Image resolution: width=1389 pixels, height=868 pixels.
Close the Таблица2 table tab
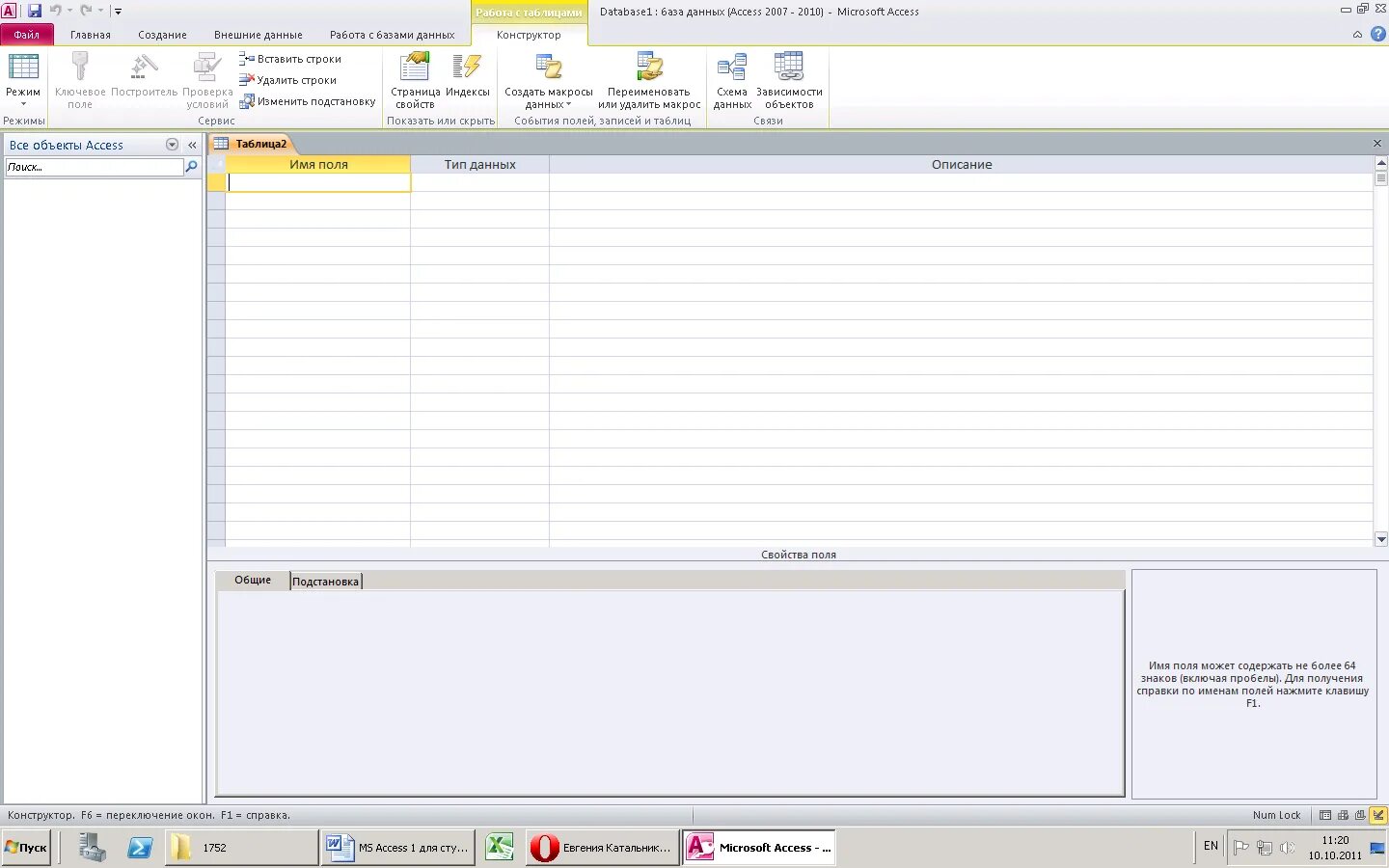(1377, 144)
